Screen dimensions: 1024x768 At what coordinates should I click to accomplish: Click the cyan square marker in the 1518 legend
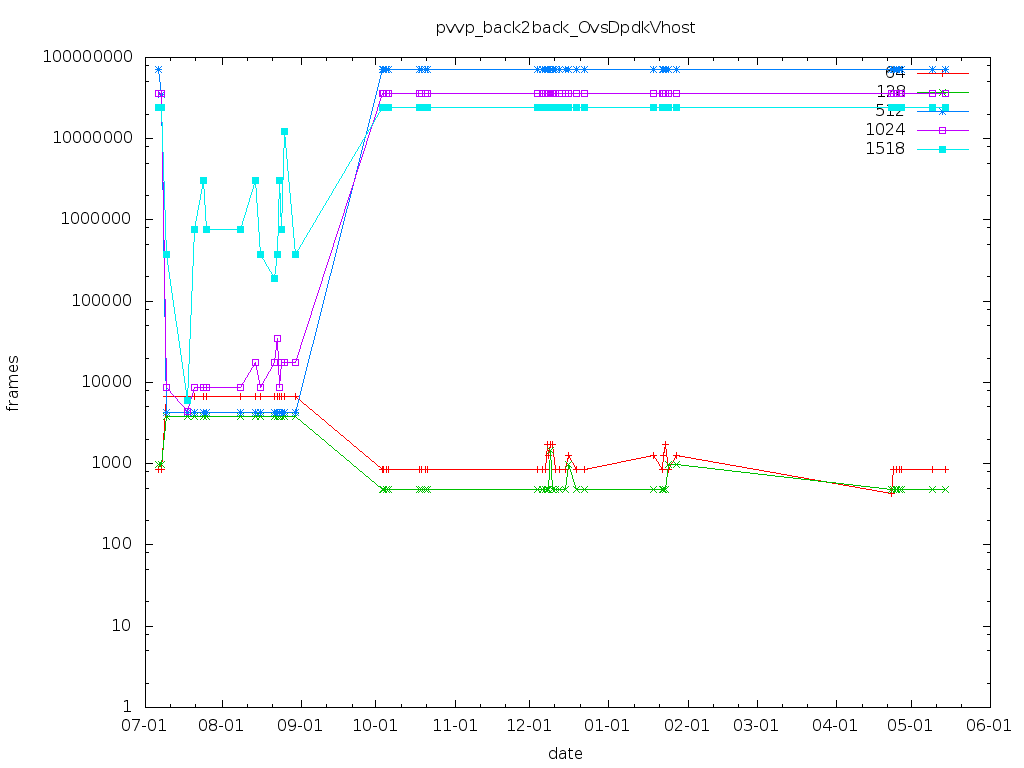(x=942, y=149)
